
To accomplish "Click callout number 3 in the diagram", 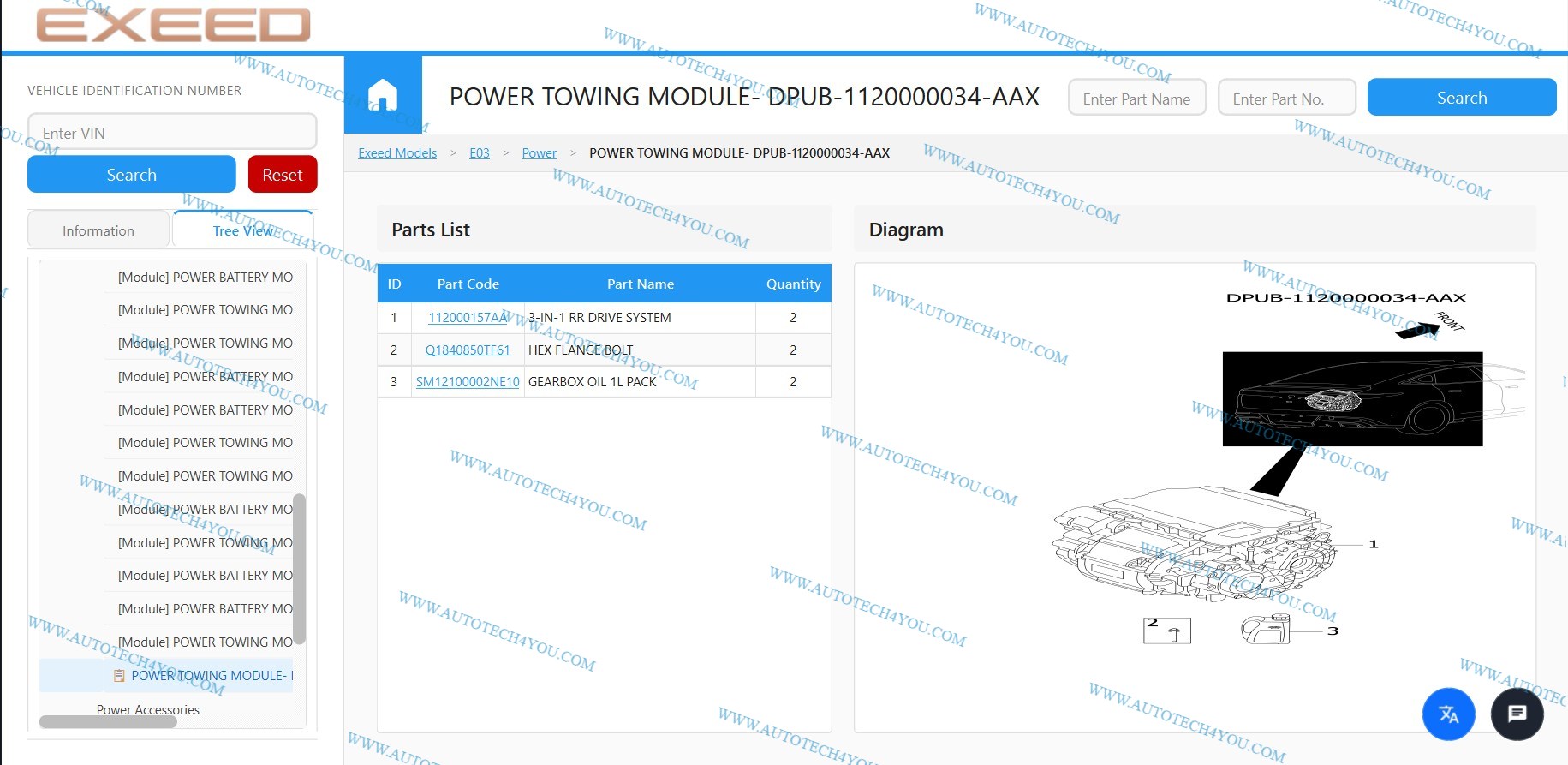I will pyautogui.click(x=1333, y=631).
